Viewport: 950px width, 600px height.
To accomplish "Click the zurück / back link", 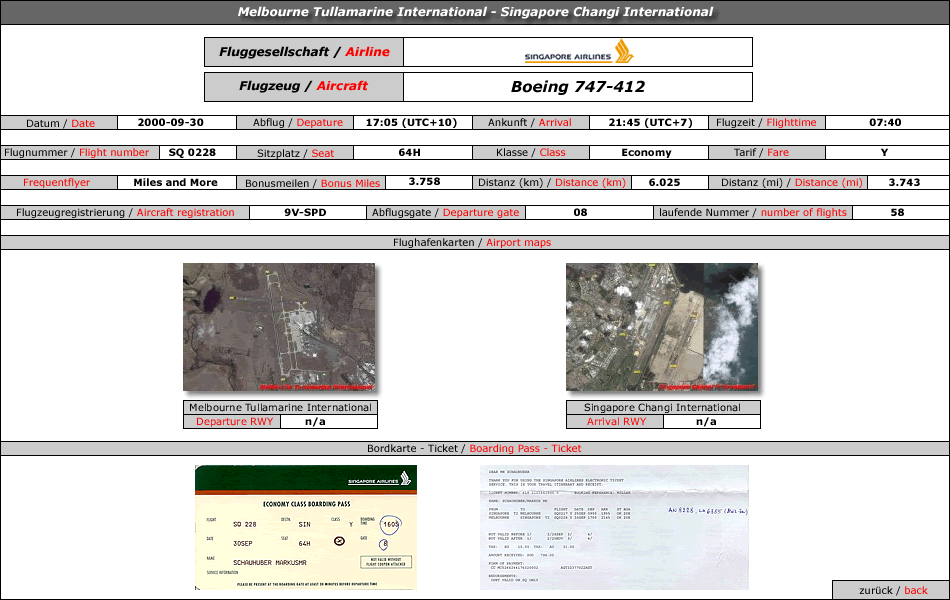I will (892, 590).
